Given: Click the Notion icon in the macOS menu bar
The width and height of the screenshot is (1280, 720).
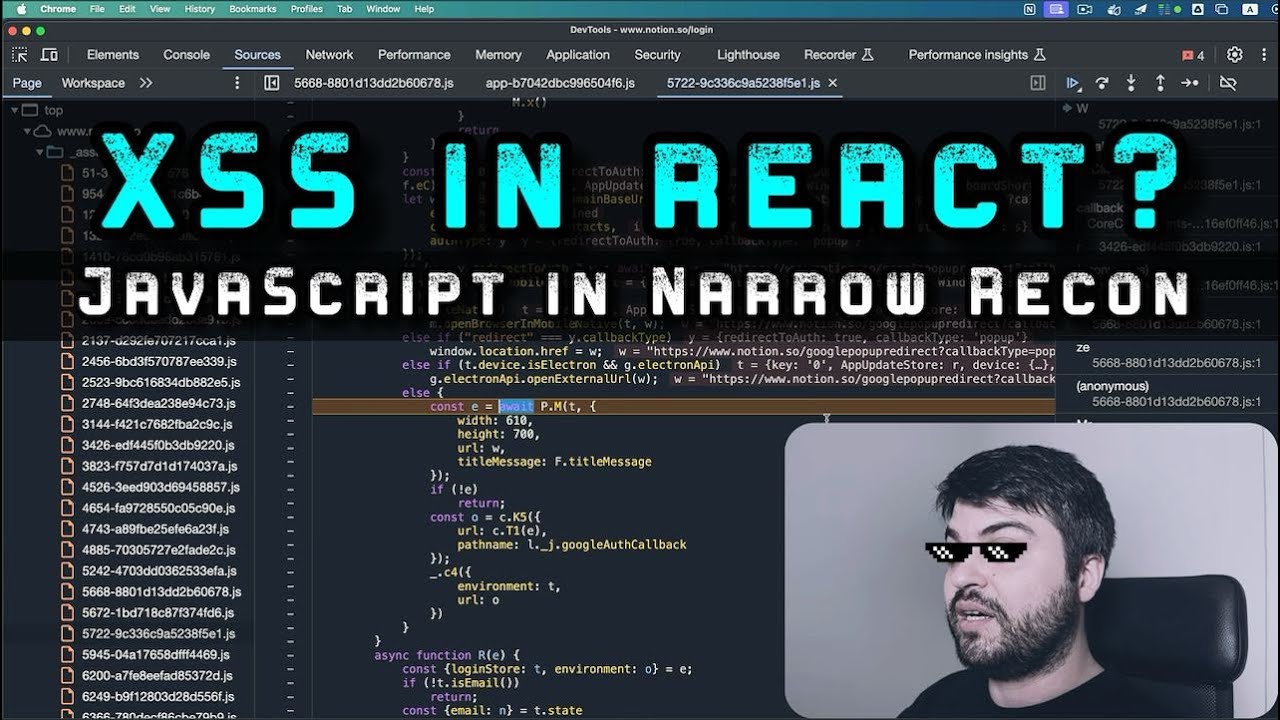Looking at the screenshot, I should tap(1031, 9).
